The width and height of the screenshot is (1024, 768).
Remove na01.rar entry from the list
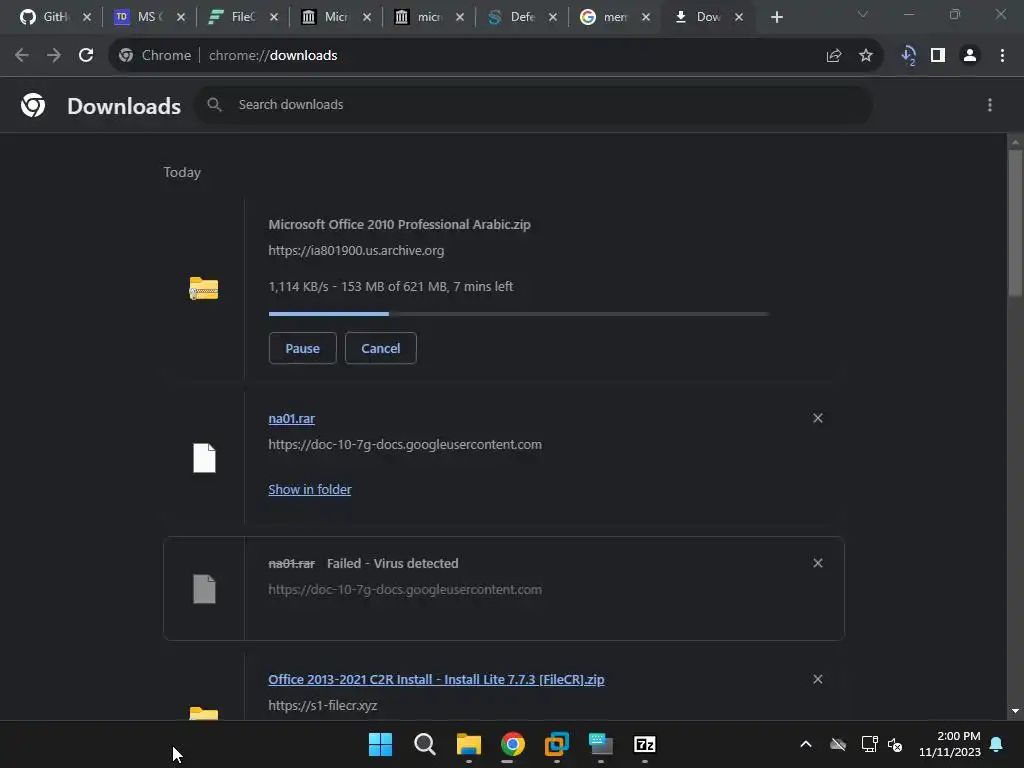pyautogui.click(x=818, y=418)
